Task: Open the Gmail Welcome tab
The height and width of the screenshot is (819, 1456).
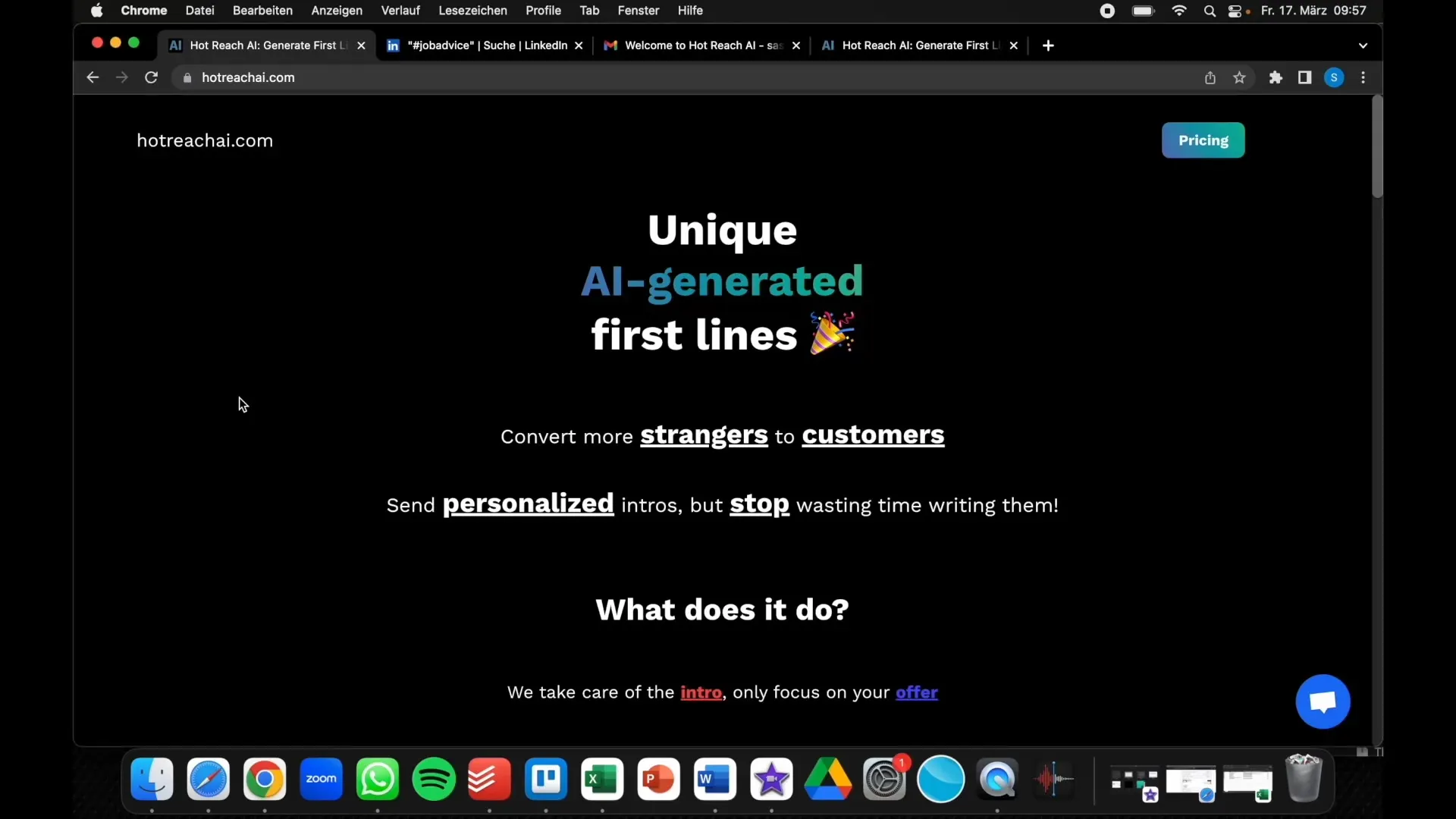Action: [x=700, y=45]
